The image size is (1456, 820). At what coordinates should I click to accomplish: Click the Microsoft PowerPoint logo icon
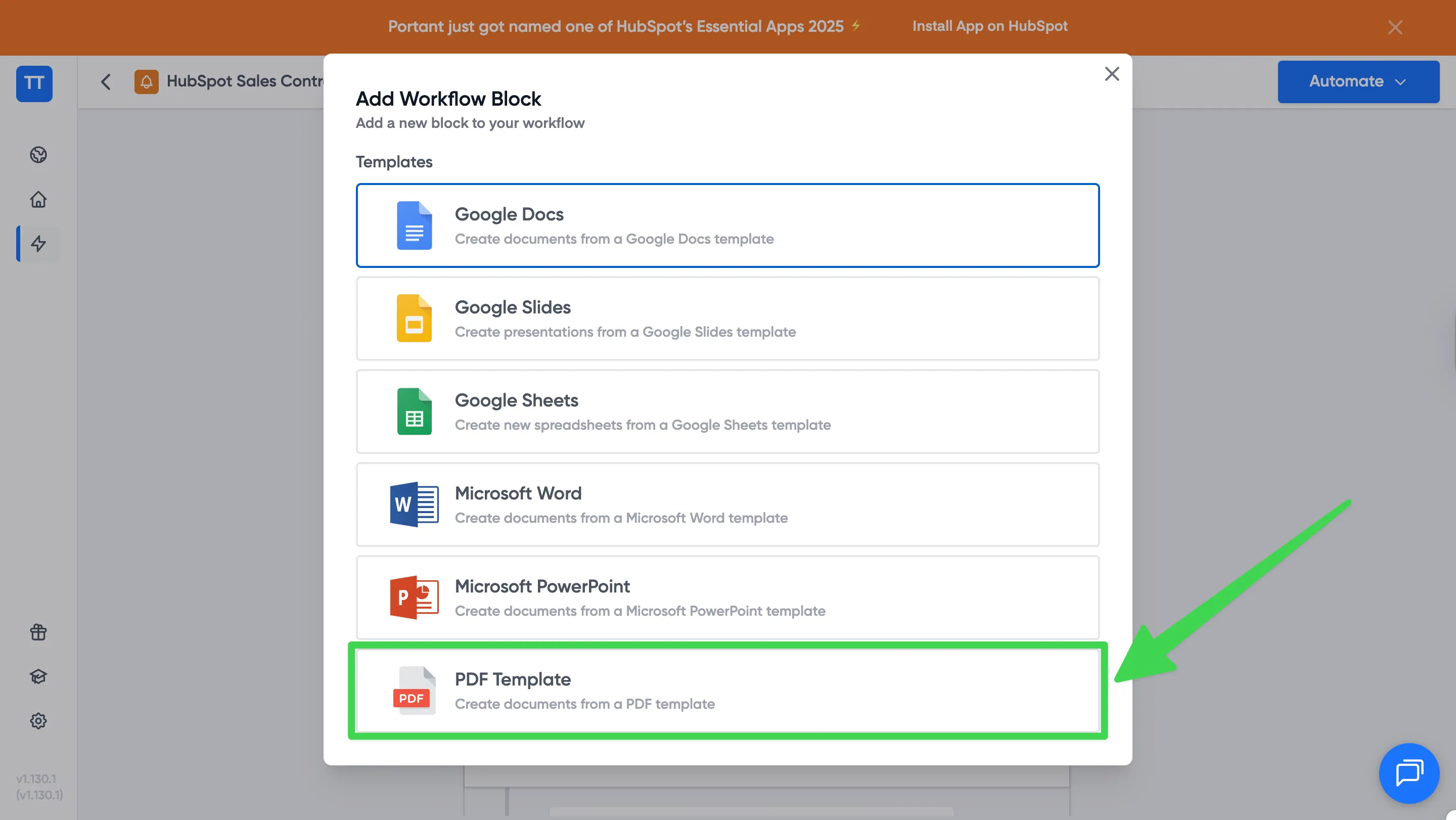click(x=415, y=598)
